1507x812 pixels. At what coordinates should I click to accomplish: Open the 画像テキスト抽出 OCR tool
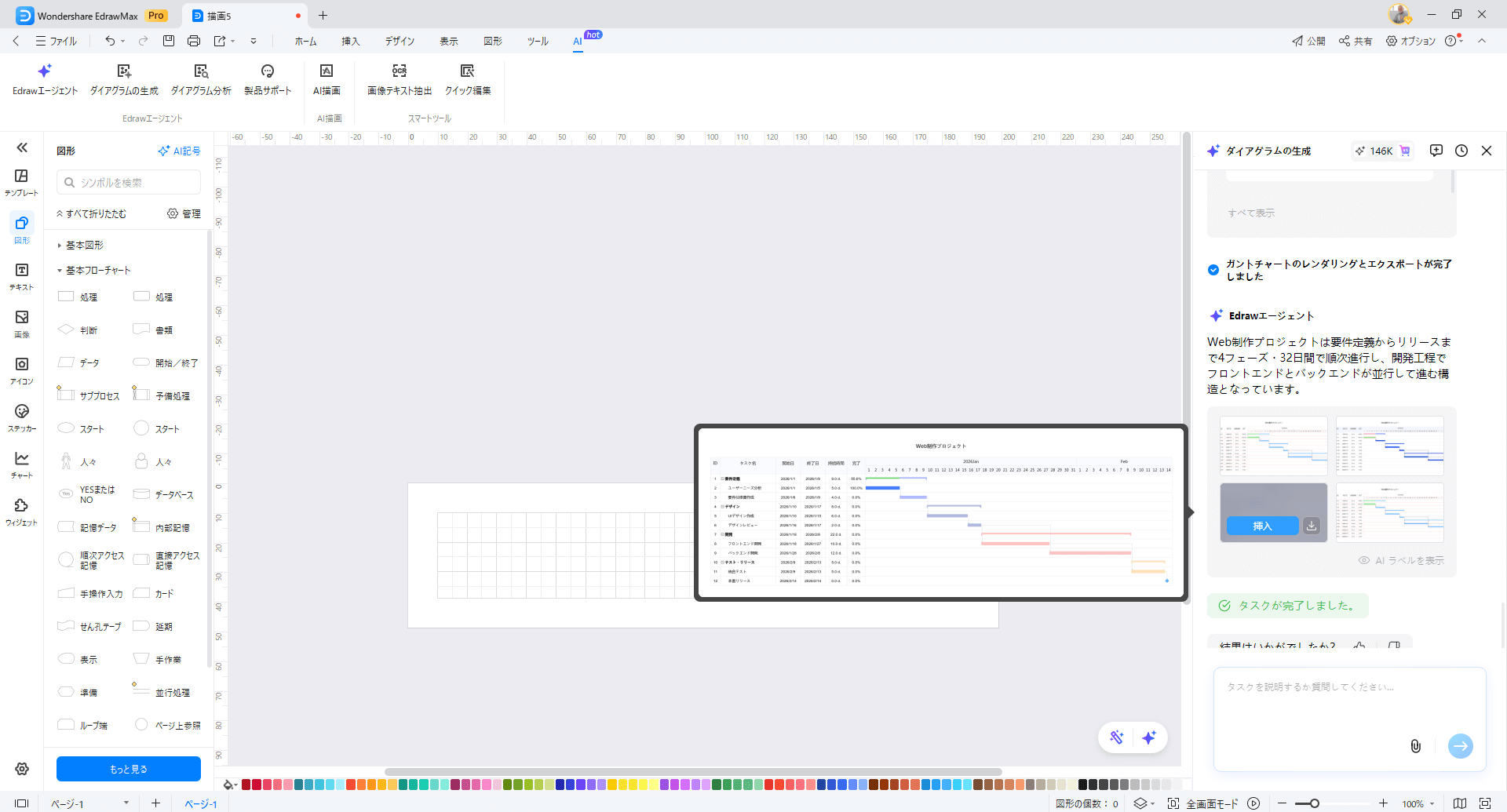(x=400, y=79)
